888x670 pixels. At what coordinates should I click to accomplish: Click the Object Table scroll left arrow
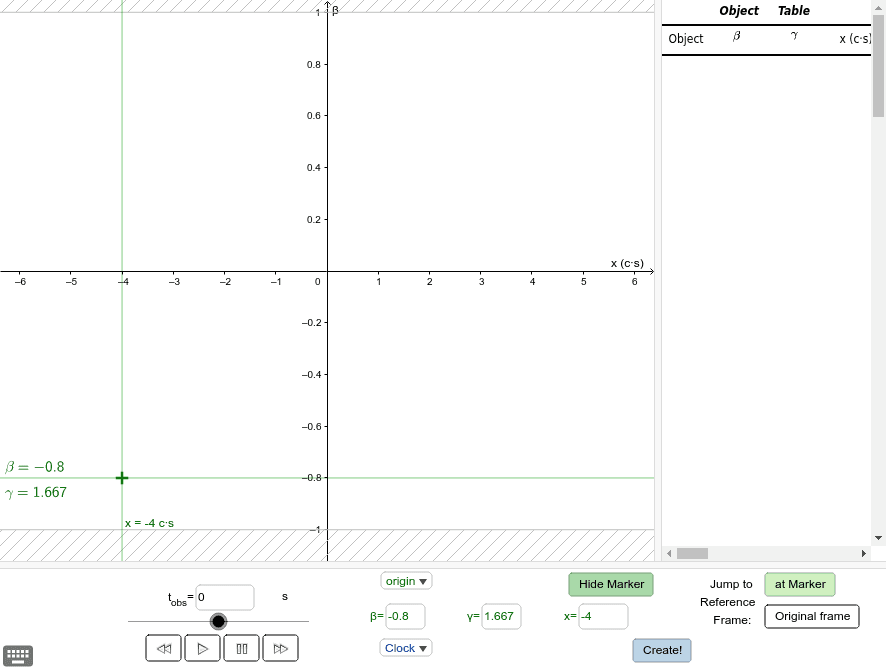pyautogui.click(x=669, y=553)
